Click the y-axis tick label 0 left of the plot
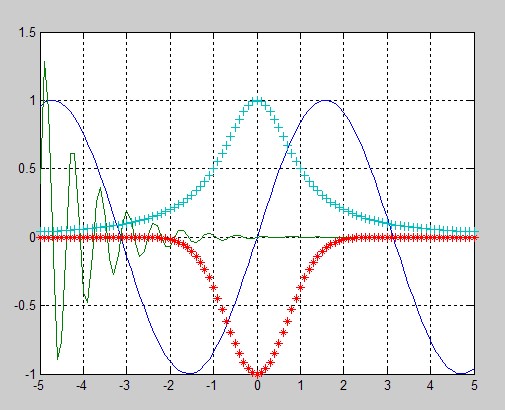Image resolution: width=505 pixels, height=410 pixels. pyautogui.click(x=32, y=237)
